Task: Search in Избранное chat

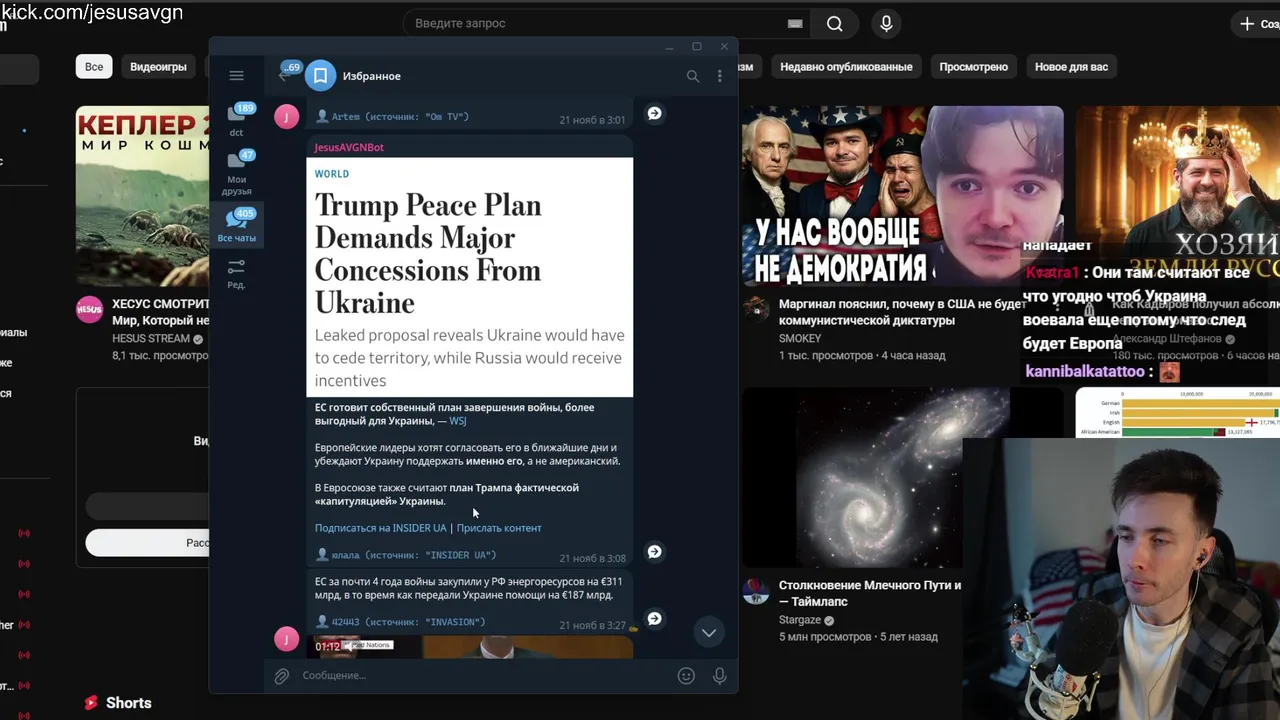Action: (692, 76)
